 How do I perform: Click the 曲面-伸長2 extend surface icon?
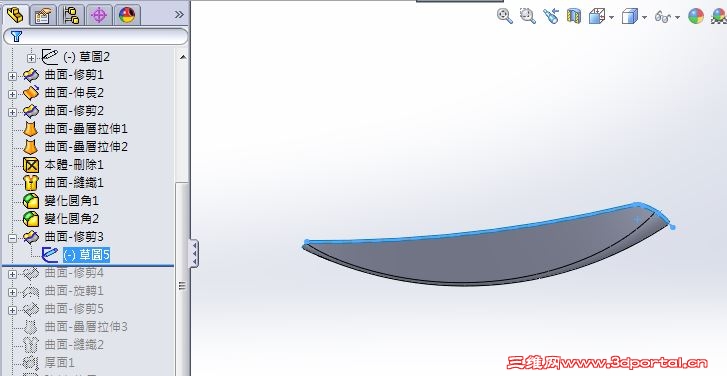pos(31,93)
